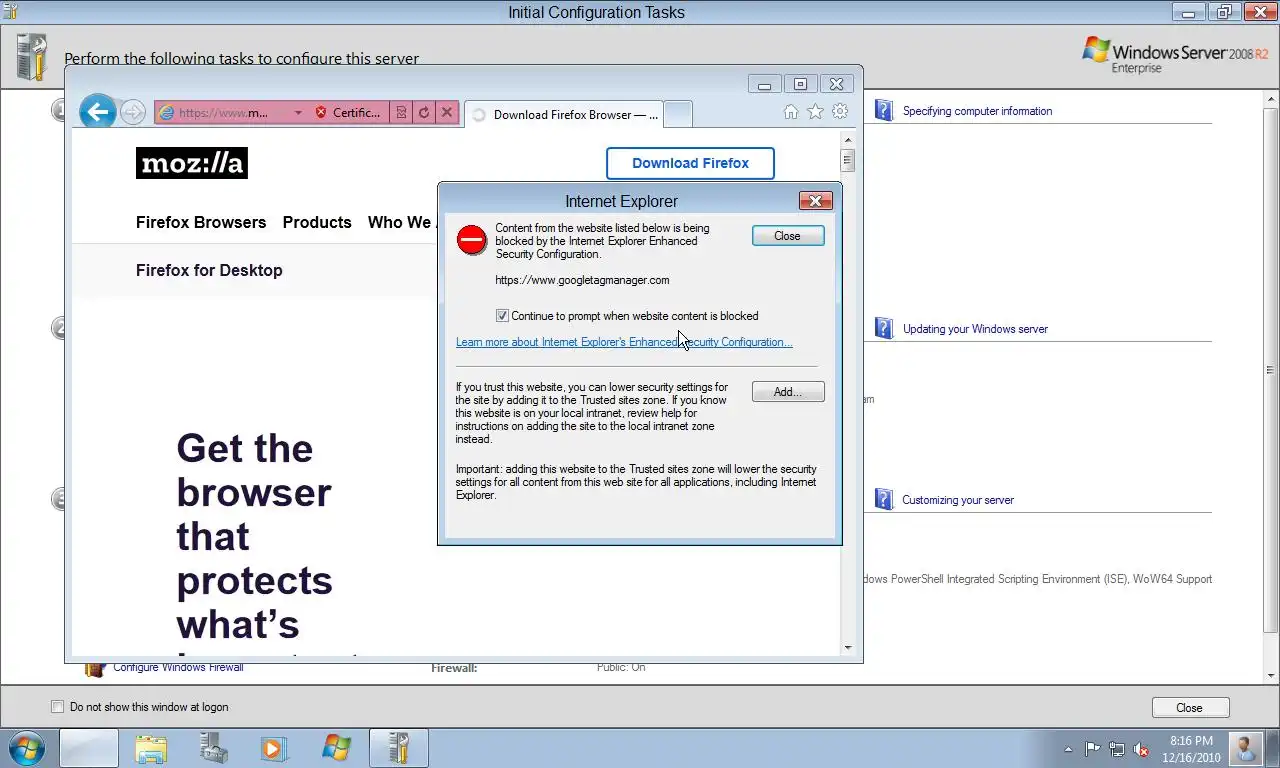The width and height of the screenshot is (1280, 768).
Task: Open the Products menu
Action: [x=317, y=222]
